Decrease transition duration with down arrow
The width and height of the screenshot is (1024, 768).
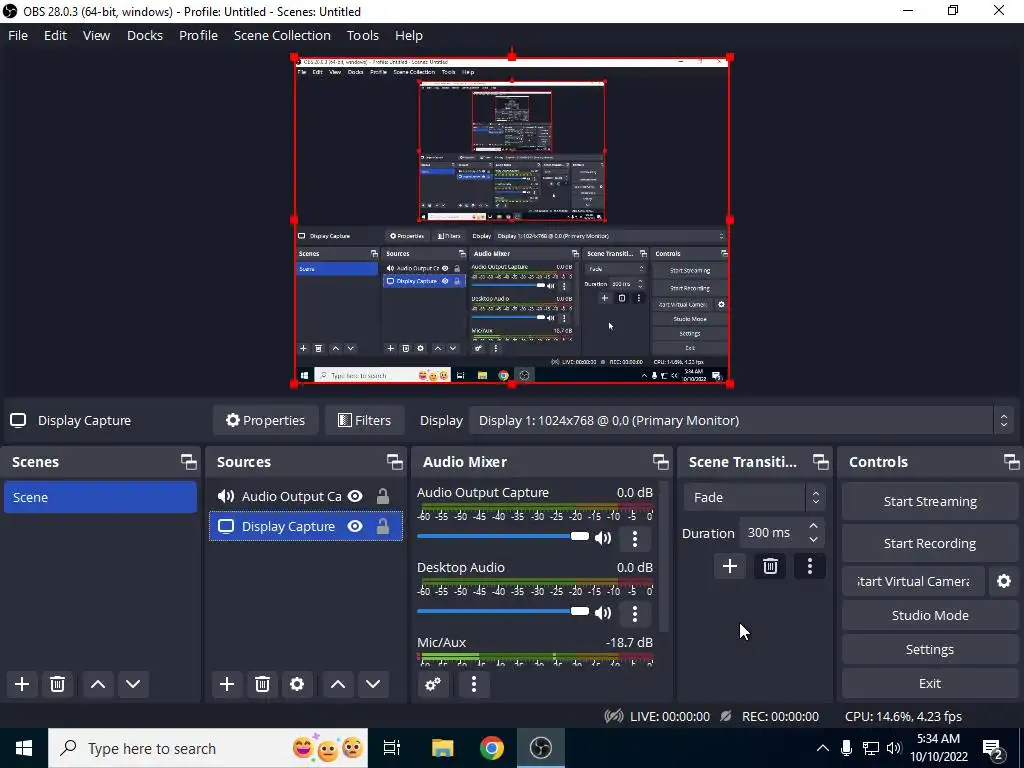point(813,540)
